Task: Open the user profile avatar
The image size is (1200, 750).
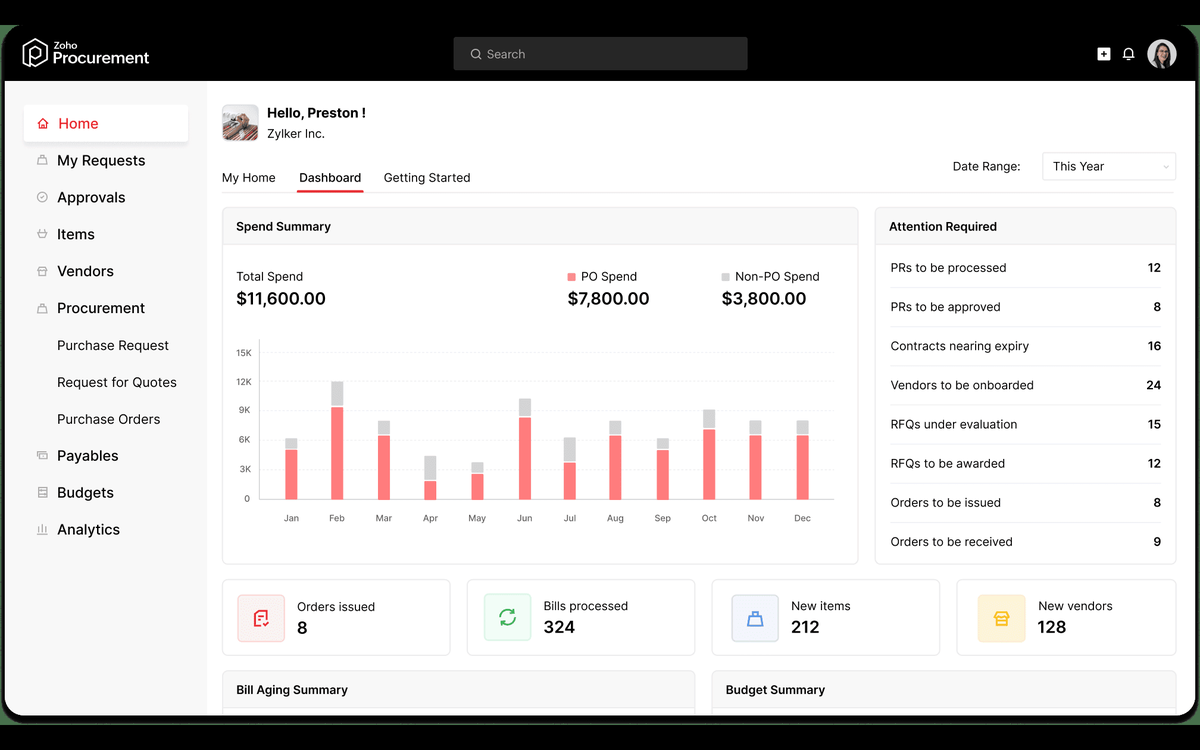Action: 1162,54
